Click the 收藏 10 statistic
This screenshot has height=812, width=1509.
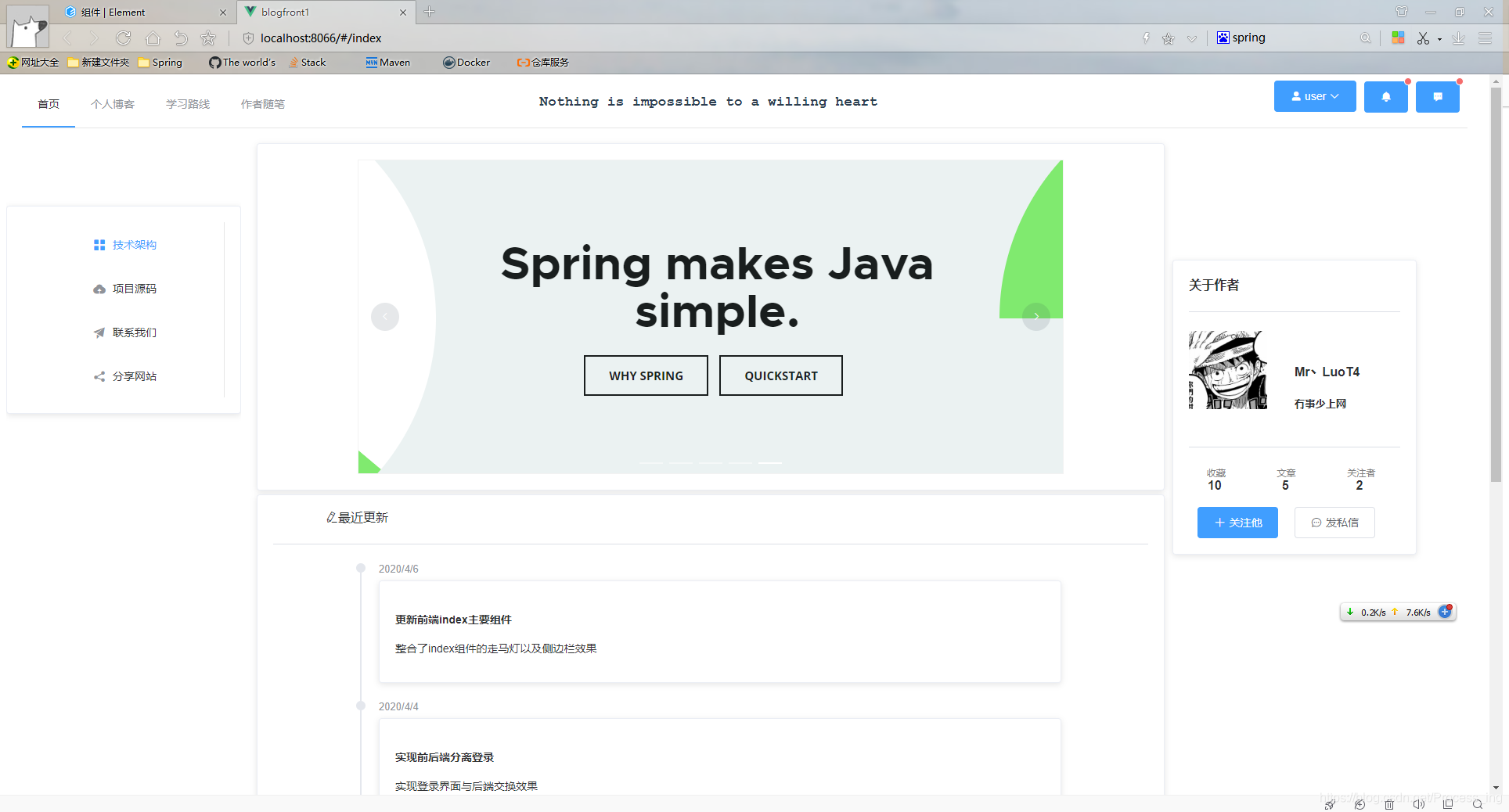click(1215, 480)
